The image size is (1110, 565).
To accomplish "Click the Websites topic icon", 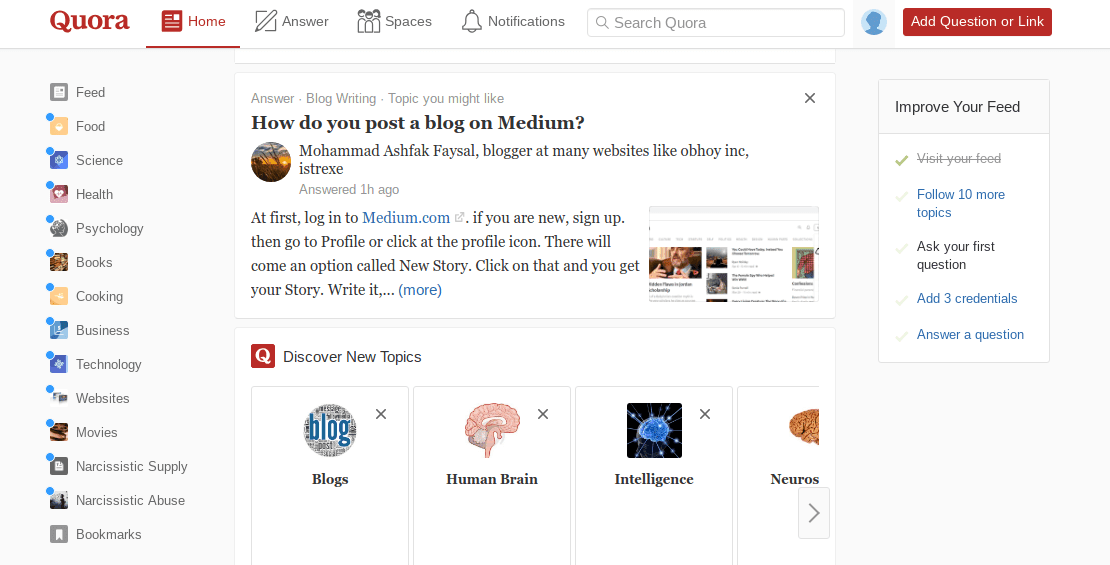I will pyautogui.click(x=59, y=398).
